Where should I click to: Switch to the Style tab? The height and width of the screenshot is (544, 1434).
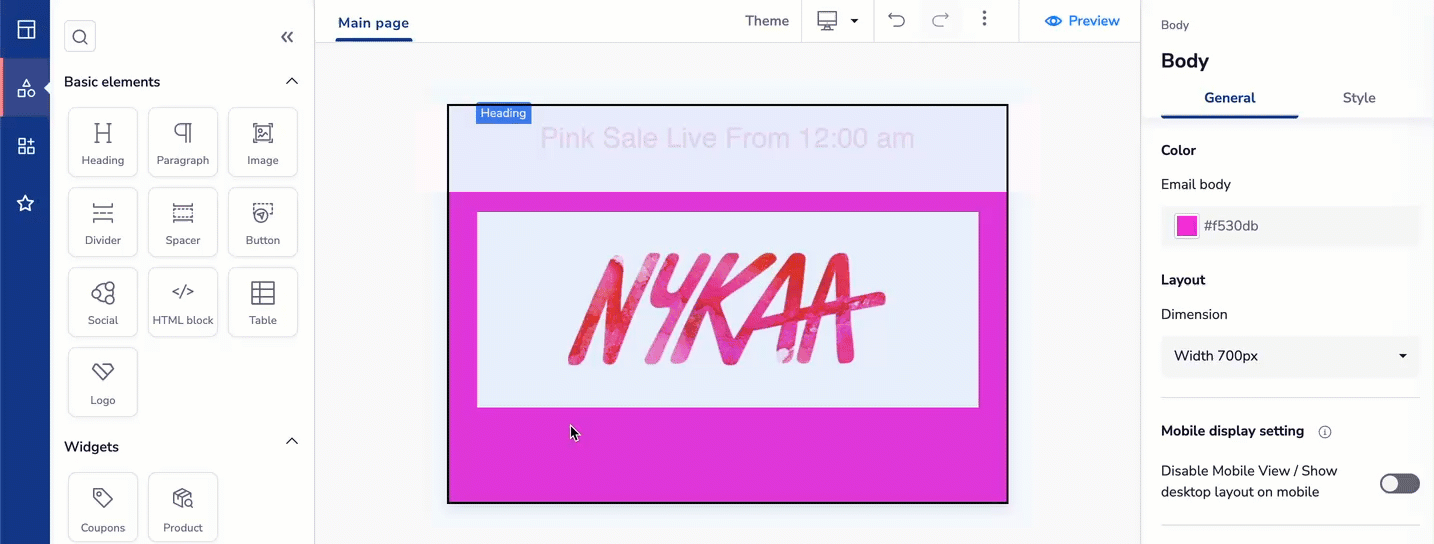(1359, 98)
